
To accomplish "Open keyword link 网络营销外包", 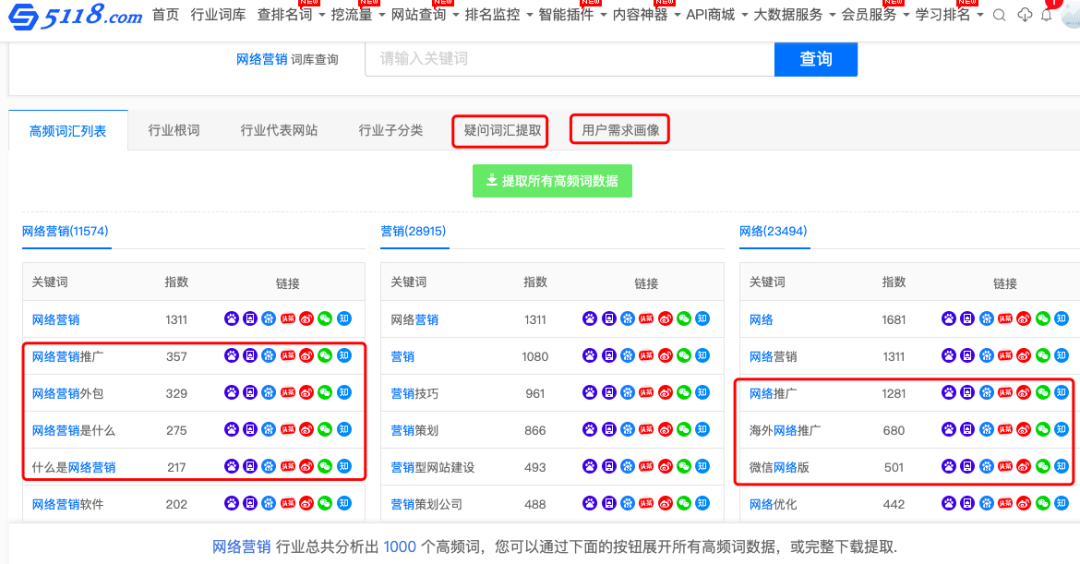I will (x=68, y=393).
